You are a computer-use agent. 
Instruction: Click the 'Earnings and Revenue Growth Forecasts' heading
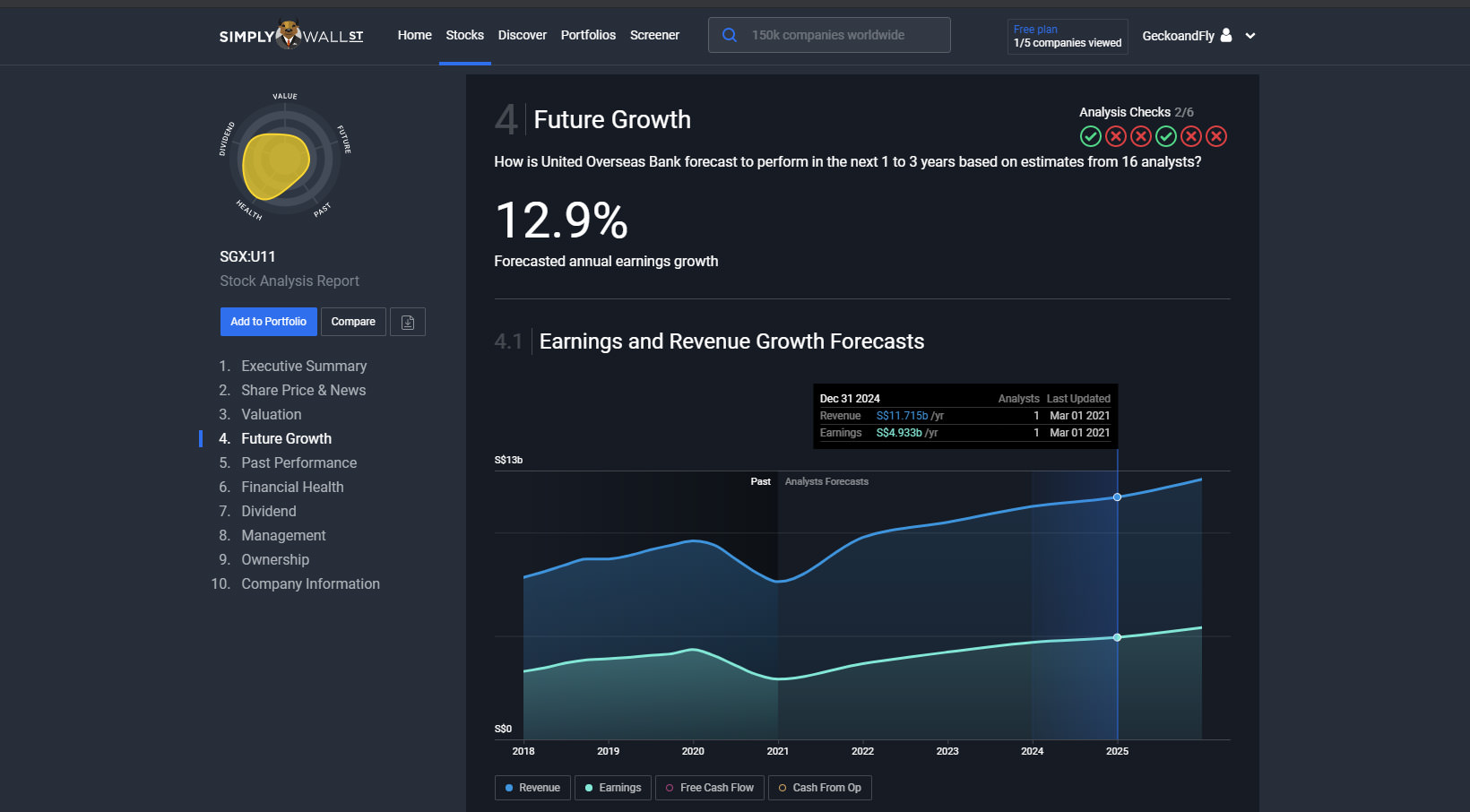pyautogui.click(x=731, y=341)
